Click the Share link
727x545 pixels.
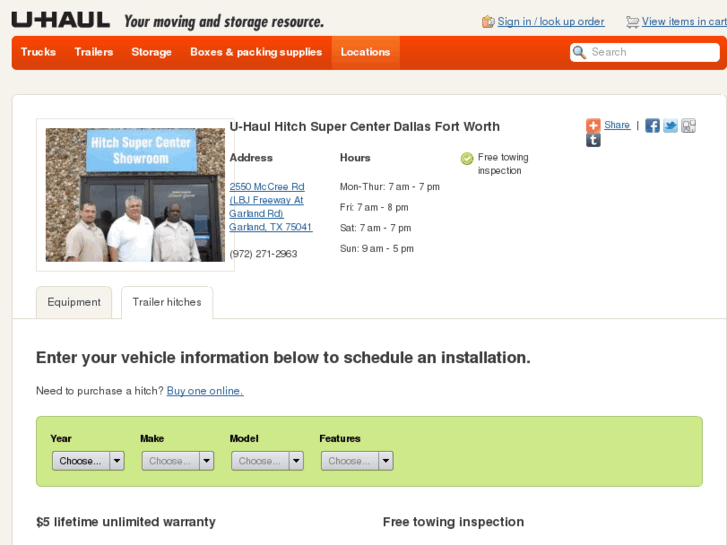[x=617, y=125]
